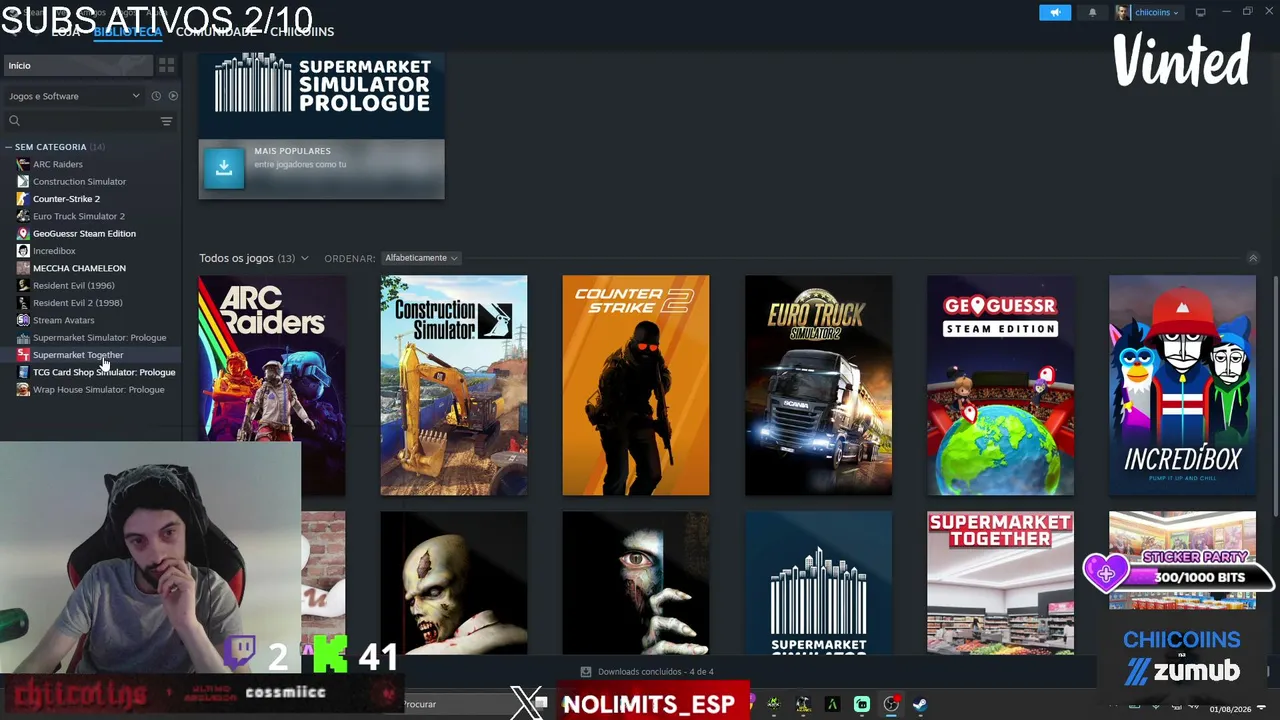Select GeoGuessr Steam Edition in sidebar

point(84,233)
